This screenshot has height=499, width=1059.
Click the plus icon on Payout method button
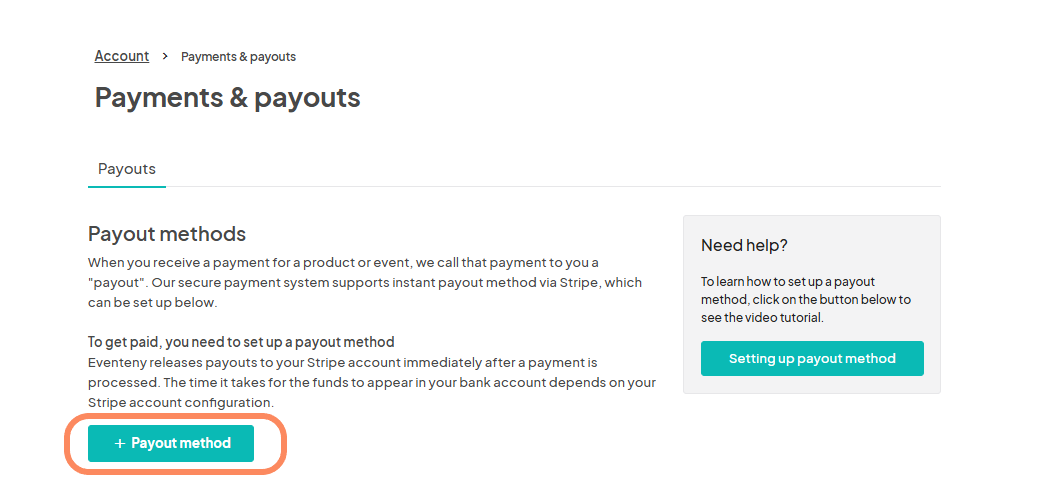pos(120,444)
